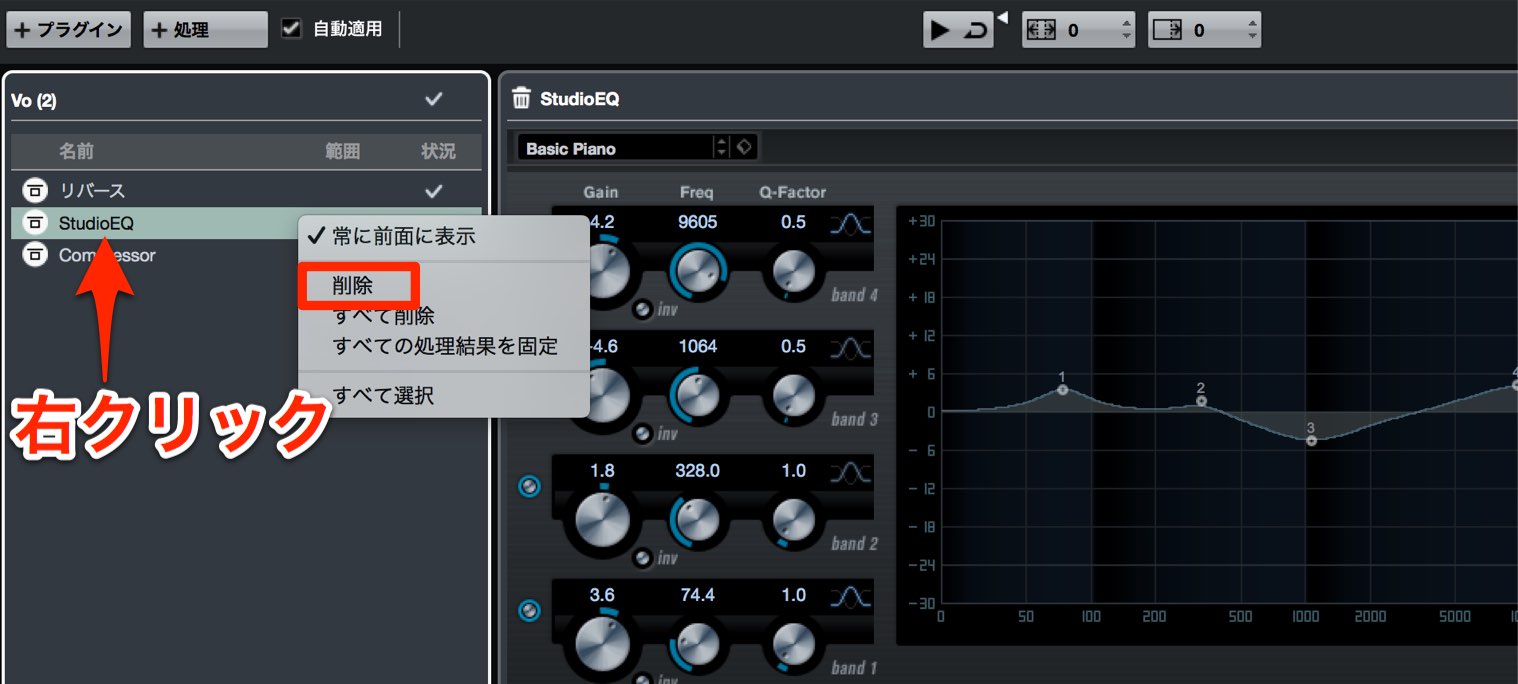Image resolution: width=1518 pixels, height=684 pixels.
Task: Click the band 2 gain value 1.8
Action: [602, 470]
